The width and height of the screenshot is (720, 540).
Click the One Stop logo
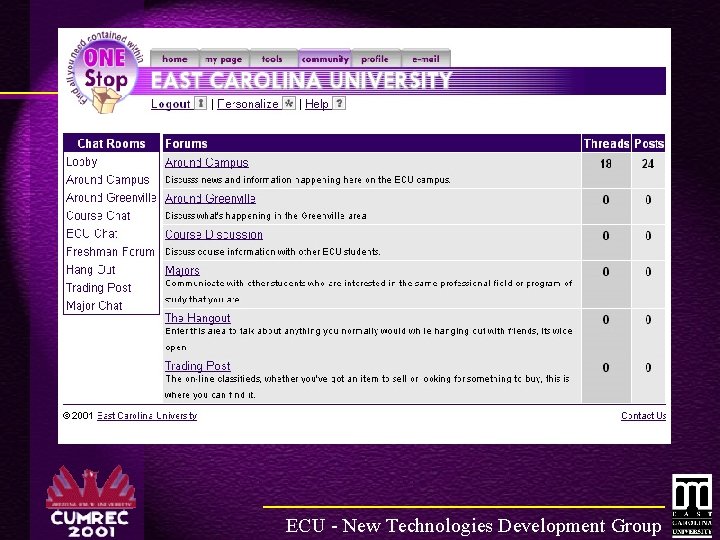[106, 73]
